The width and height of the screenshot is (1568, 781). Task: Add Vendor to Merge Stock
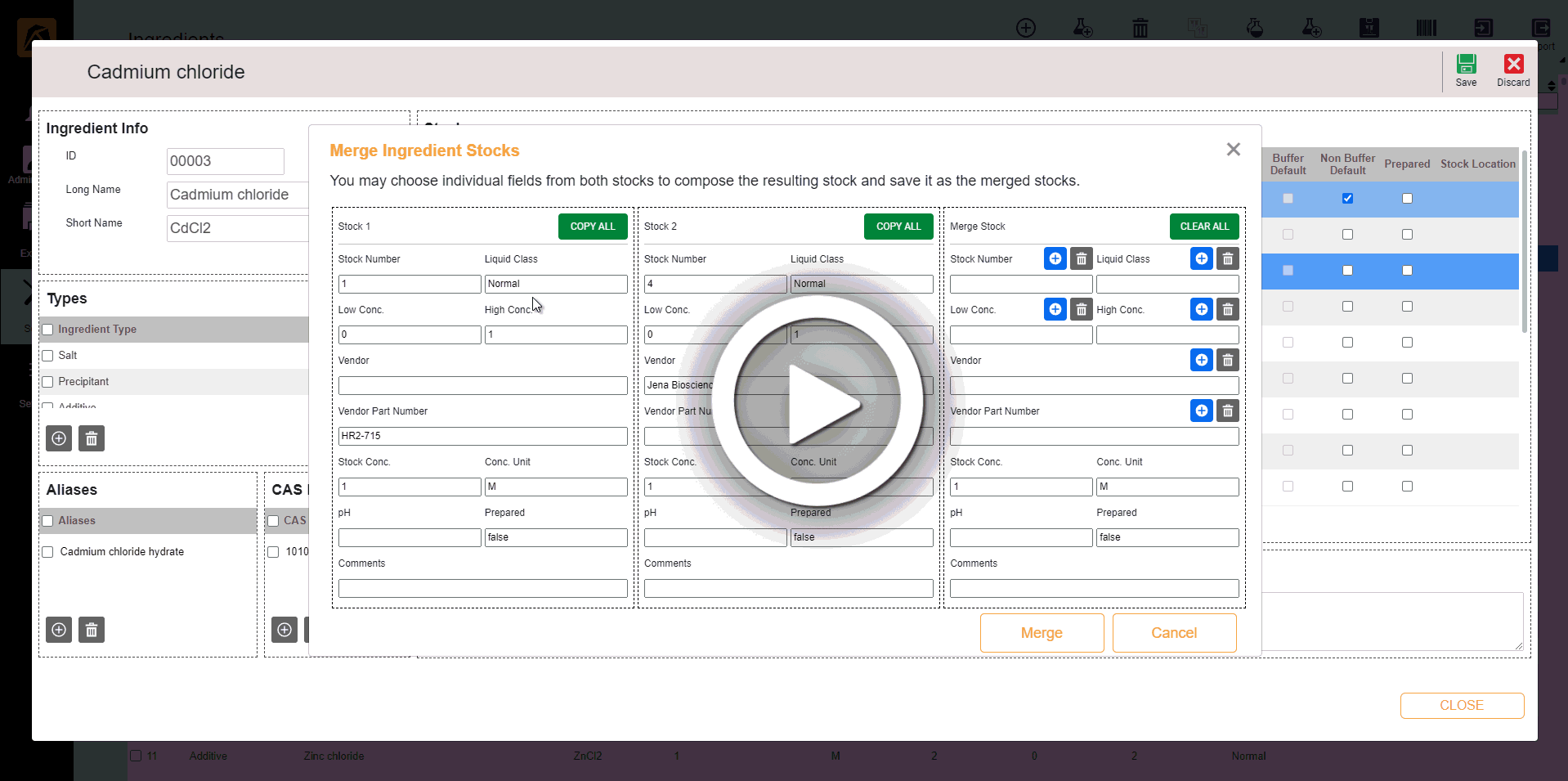(1201, 361)
